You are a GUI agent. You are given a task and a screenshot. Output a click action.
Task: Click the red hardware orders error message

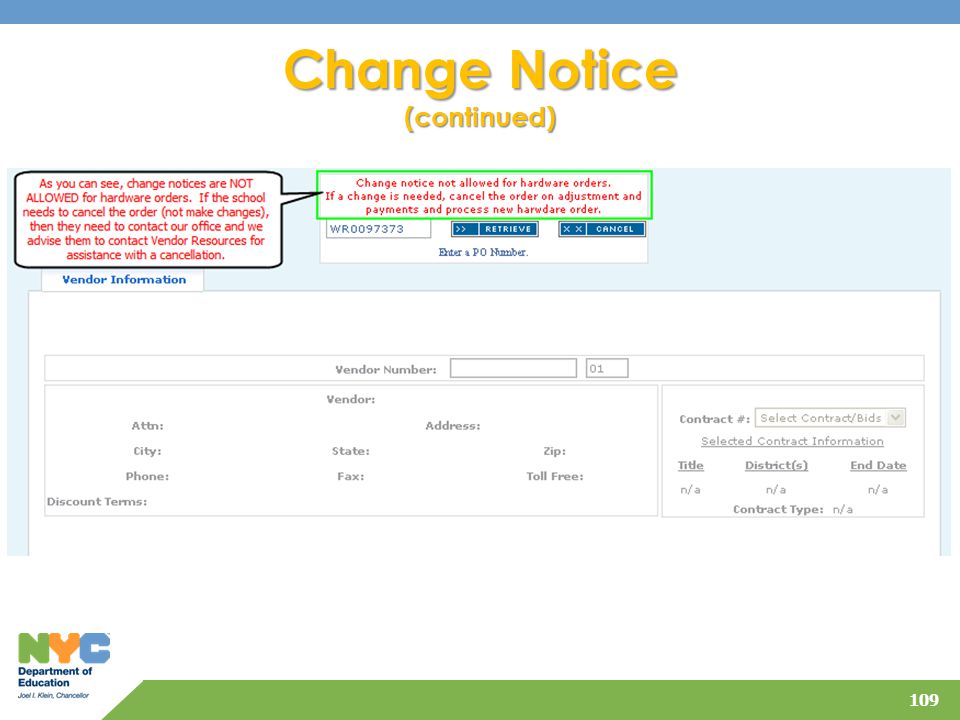click(484, 196)
